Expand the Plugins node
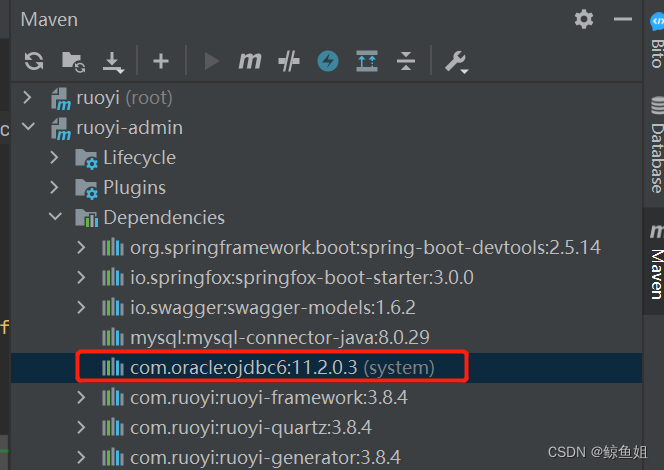 tap(54, 187)
